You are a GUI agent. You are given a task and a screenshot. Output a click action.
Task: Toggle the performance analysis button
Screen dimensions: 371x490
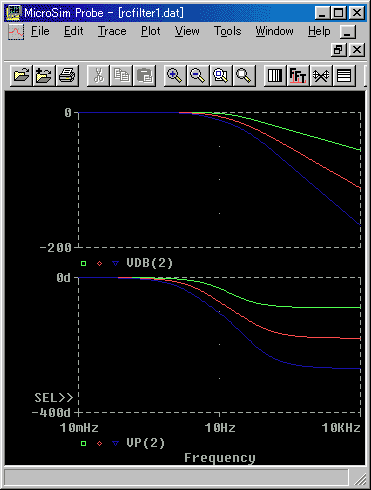coord(321,75)
